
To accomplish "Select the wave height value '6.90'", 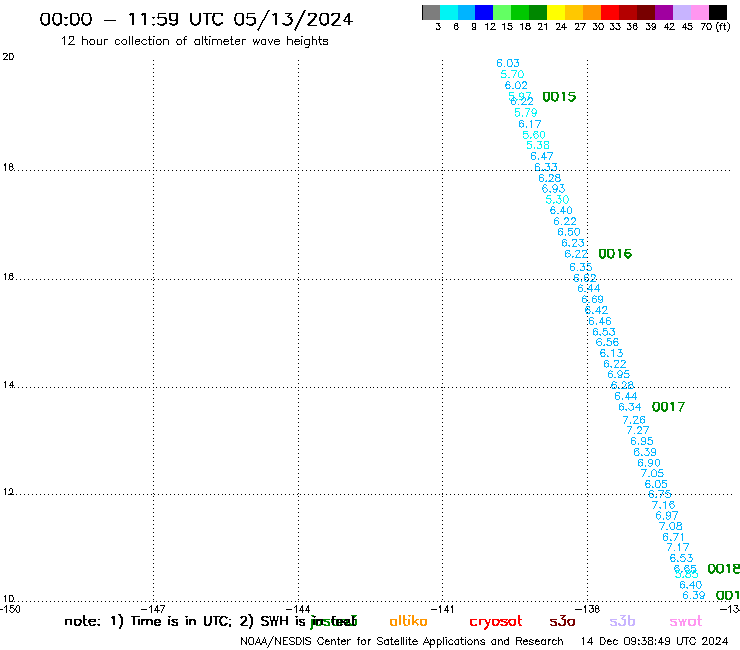I will pos(649,463).
